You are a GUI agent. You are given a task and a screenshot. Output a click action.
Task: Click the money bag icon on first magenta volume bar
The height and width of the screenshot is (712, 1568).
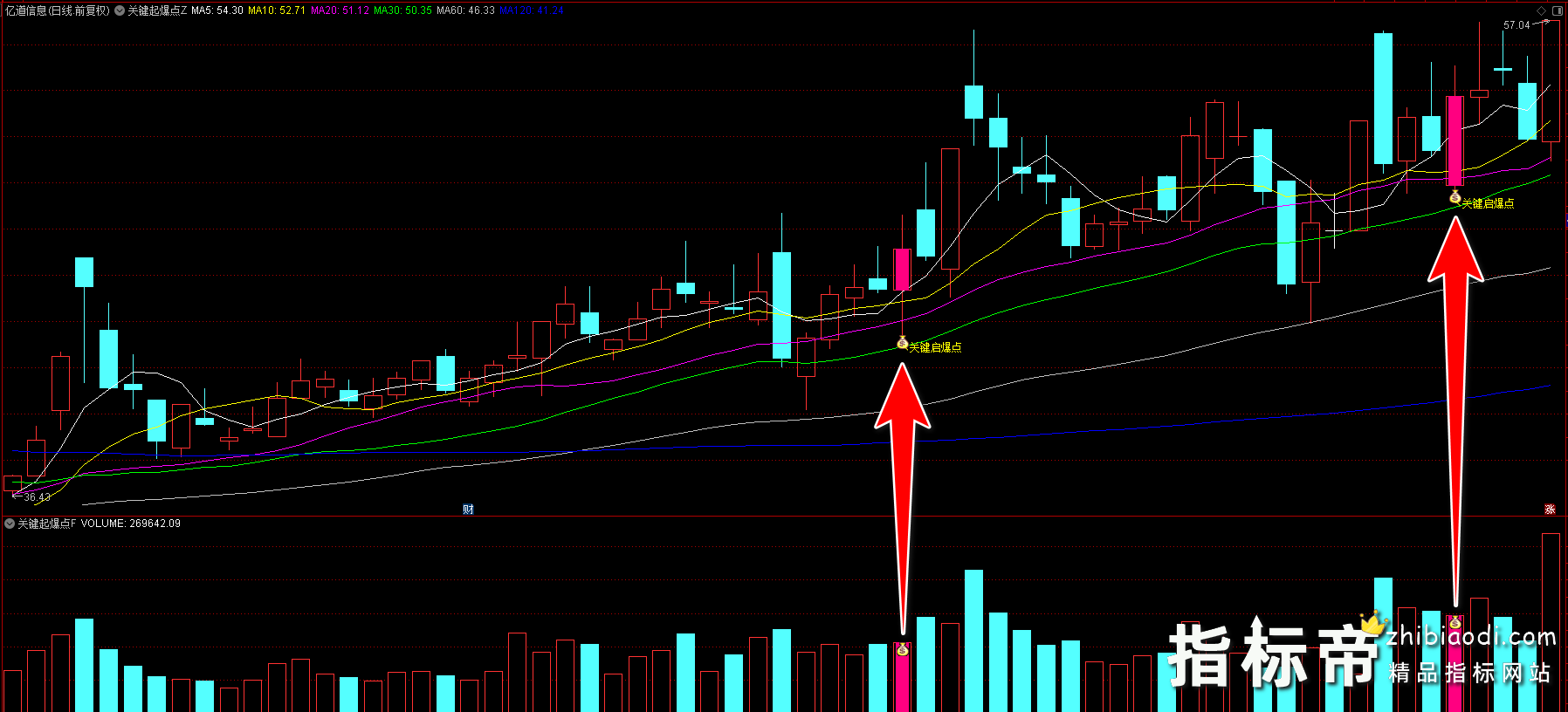(x=902, y=650)
